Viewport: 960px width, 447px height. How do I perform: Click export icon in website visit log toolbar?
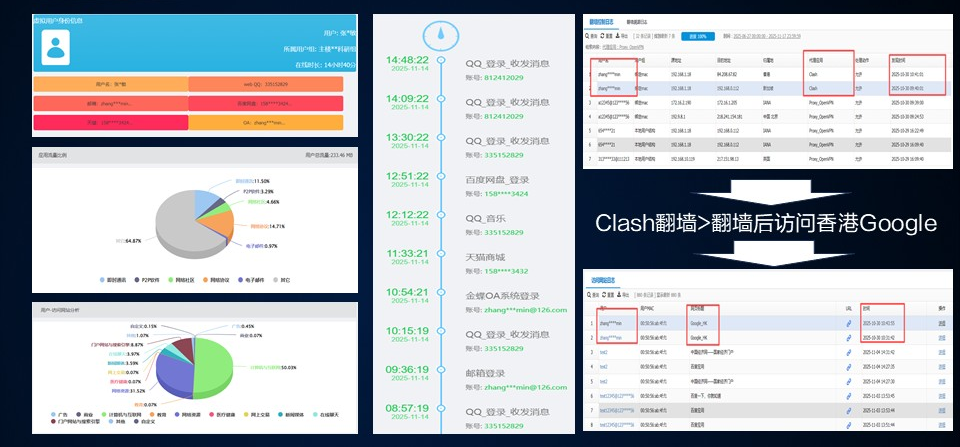(x=617, y=295)
